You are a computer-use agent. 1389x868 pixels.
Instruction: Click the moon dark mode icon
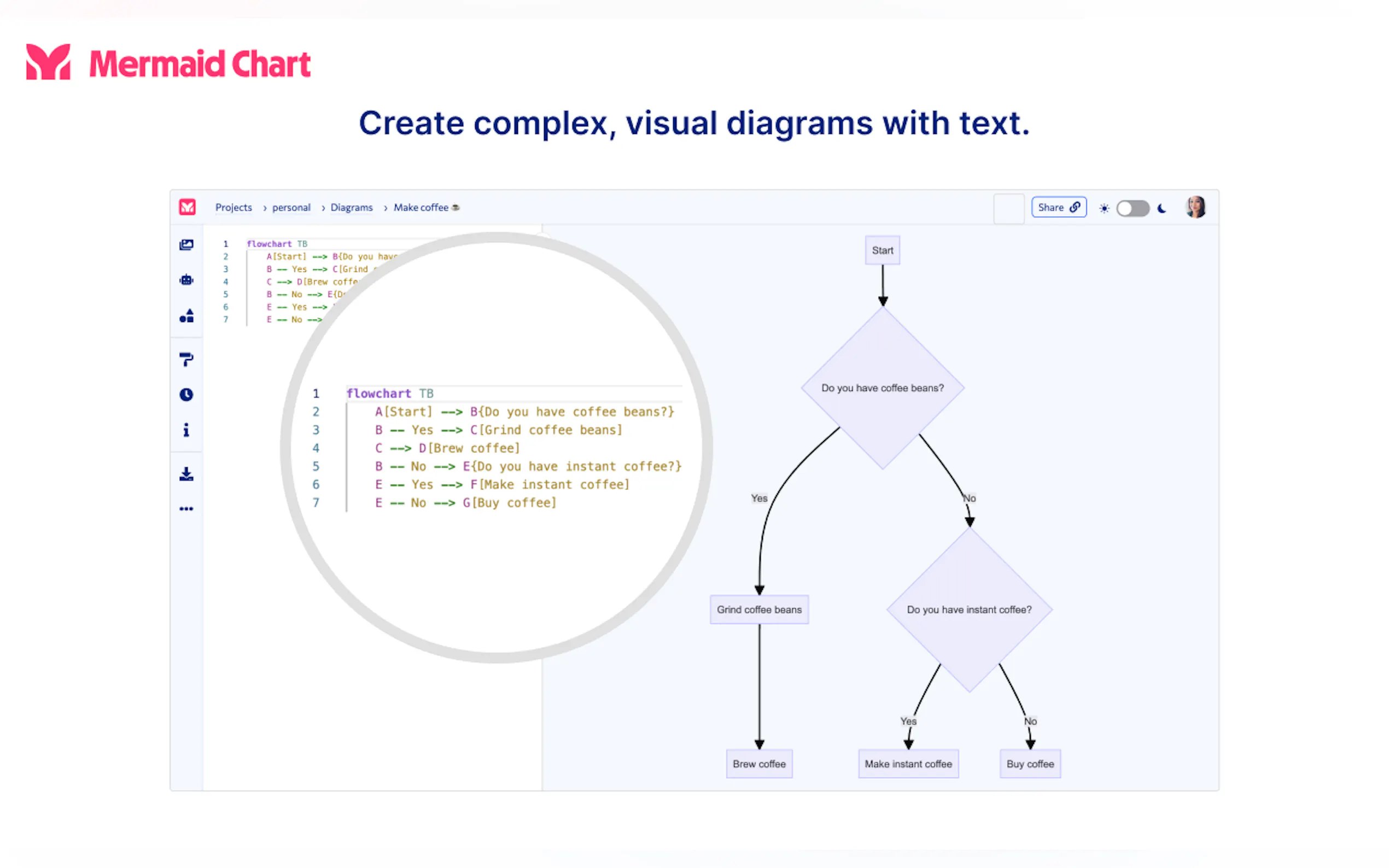(1162, 208)
